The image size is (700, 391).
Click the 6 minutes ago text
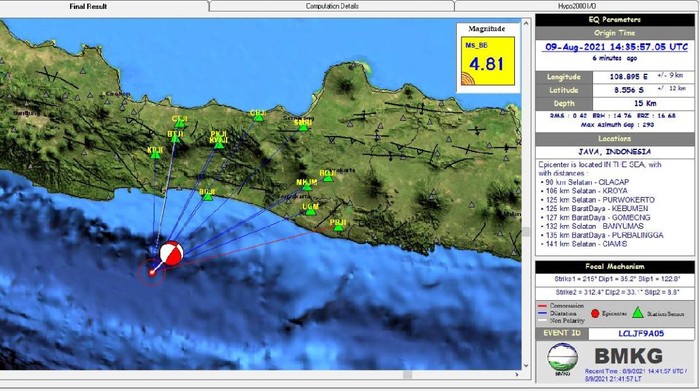pos(615,58)
